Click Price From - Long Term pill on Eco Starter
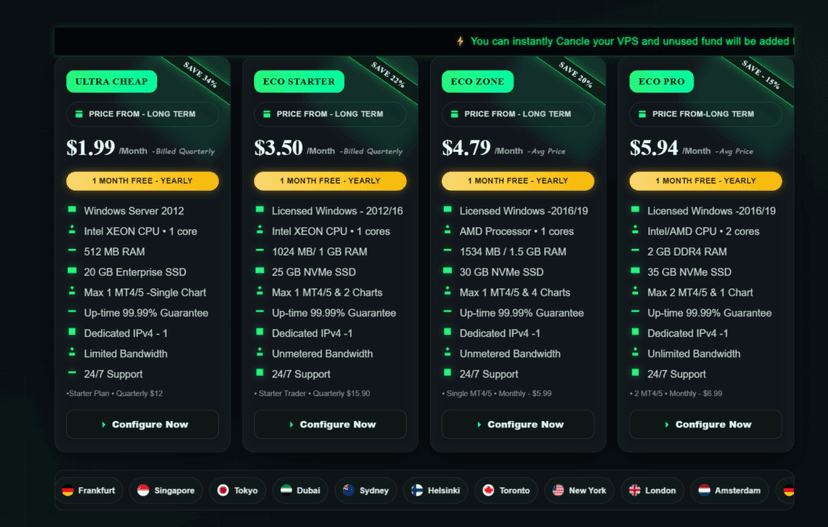 click(x=330, y=114)
